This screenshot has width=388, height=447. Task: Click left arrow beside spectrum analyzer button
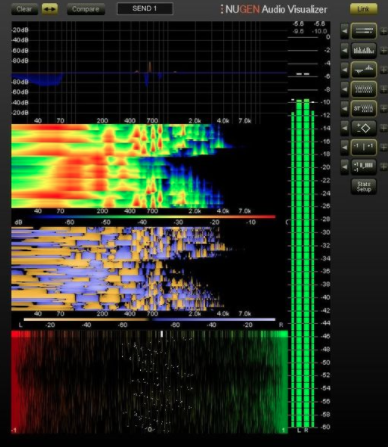[345, 51]
